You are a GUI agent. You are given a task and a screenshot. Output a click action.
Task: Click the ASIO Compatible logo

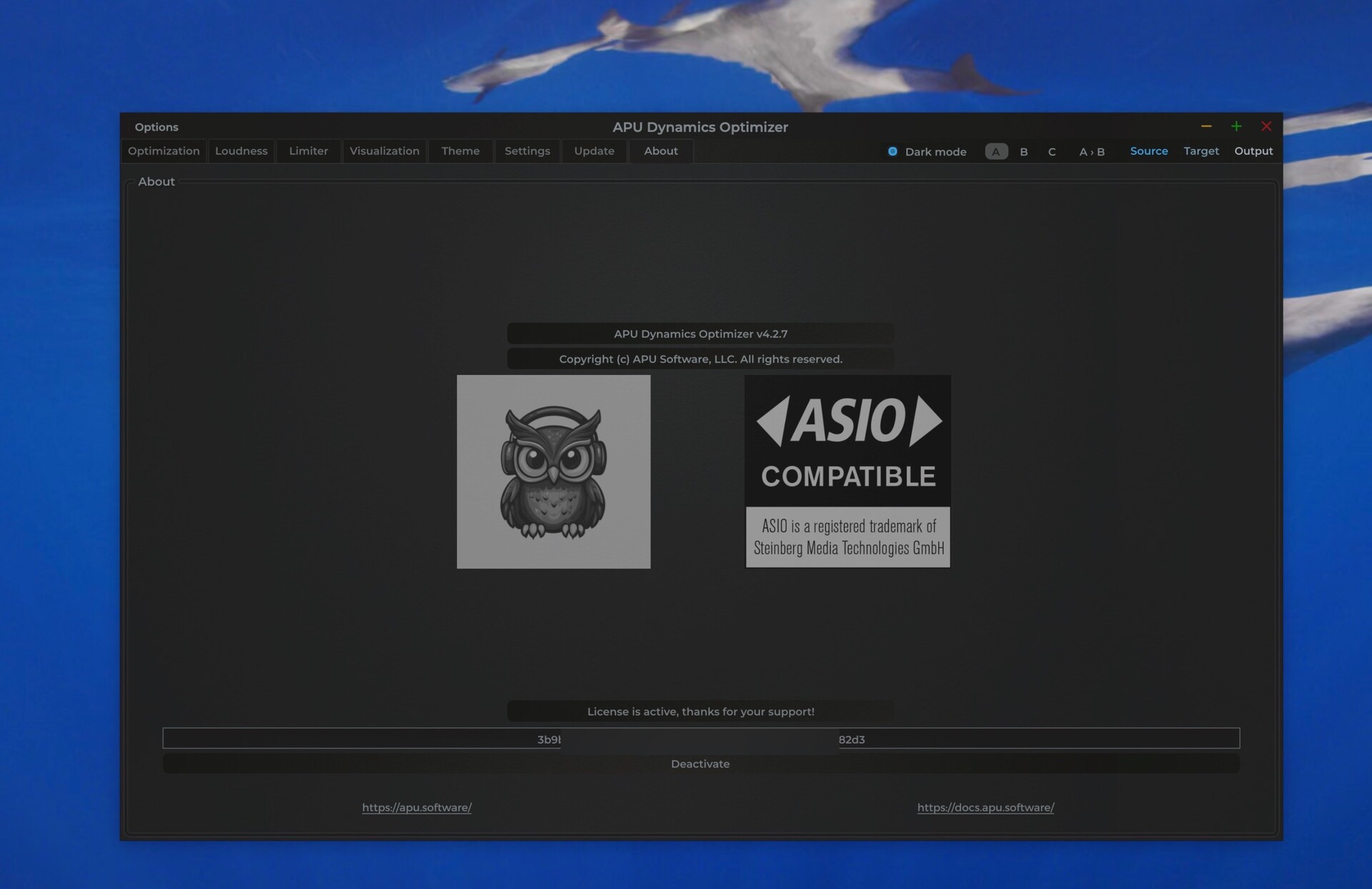(847, 471)
